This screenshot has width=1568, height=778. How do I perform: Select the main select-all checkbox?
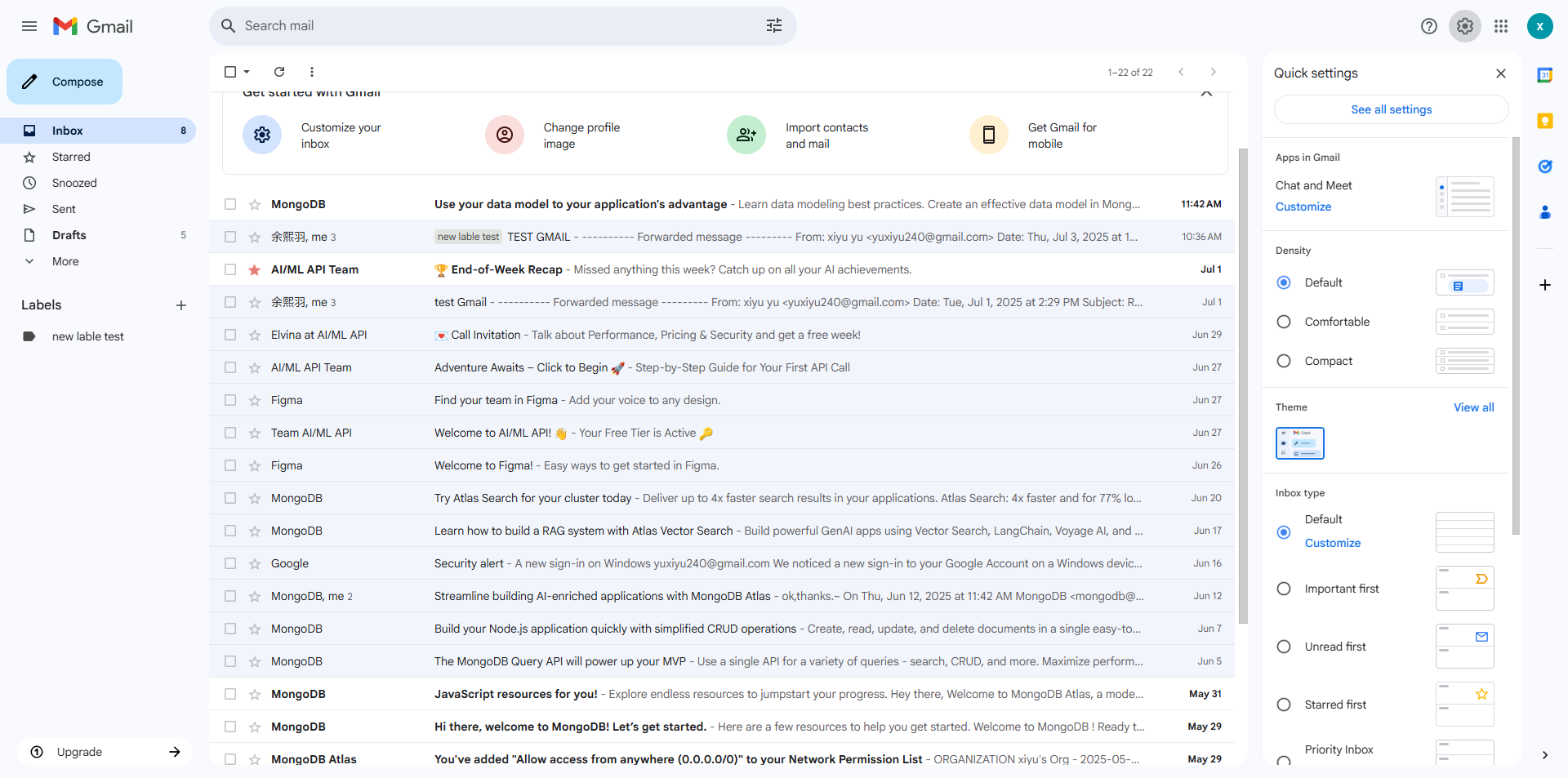click(230, 72)
